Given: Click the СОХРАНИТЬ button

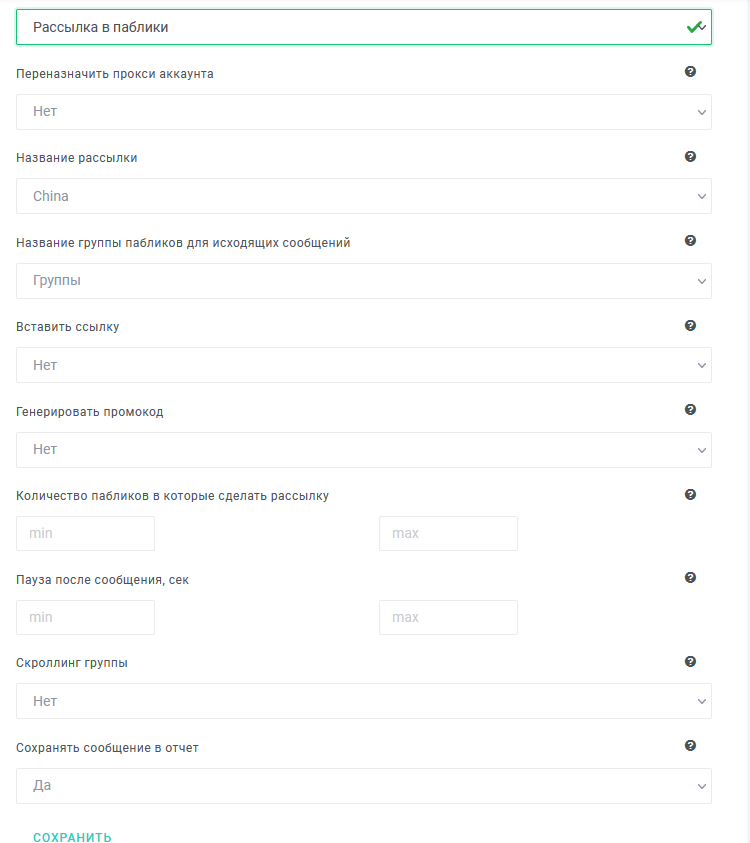Looking at the screenshot, I should [72, 837].
